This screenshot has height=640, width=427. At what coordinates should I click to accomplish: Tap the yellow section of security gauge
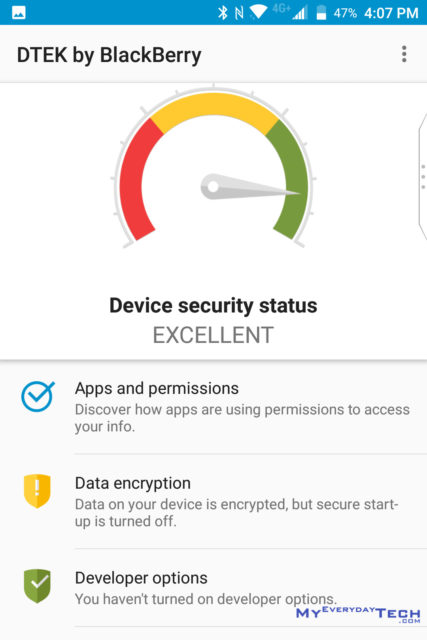pos(214,111)
